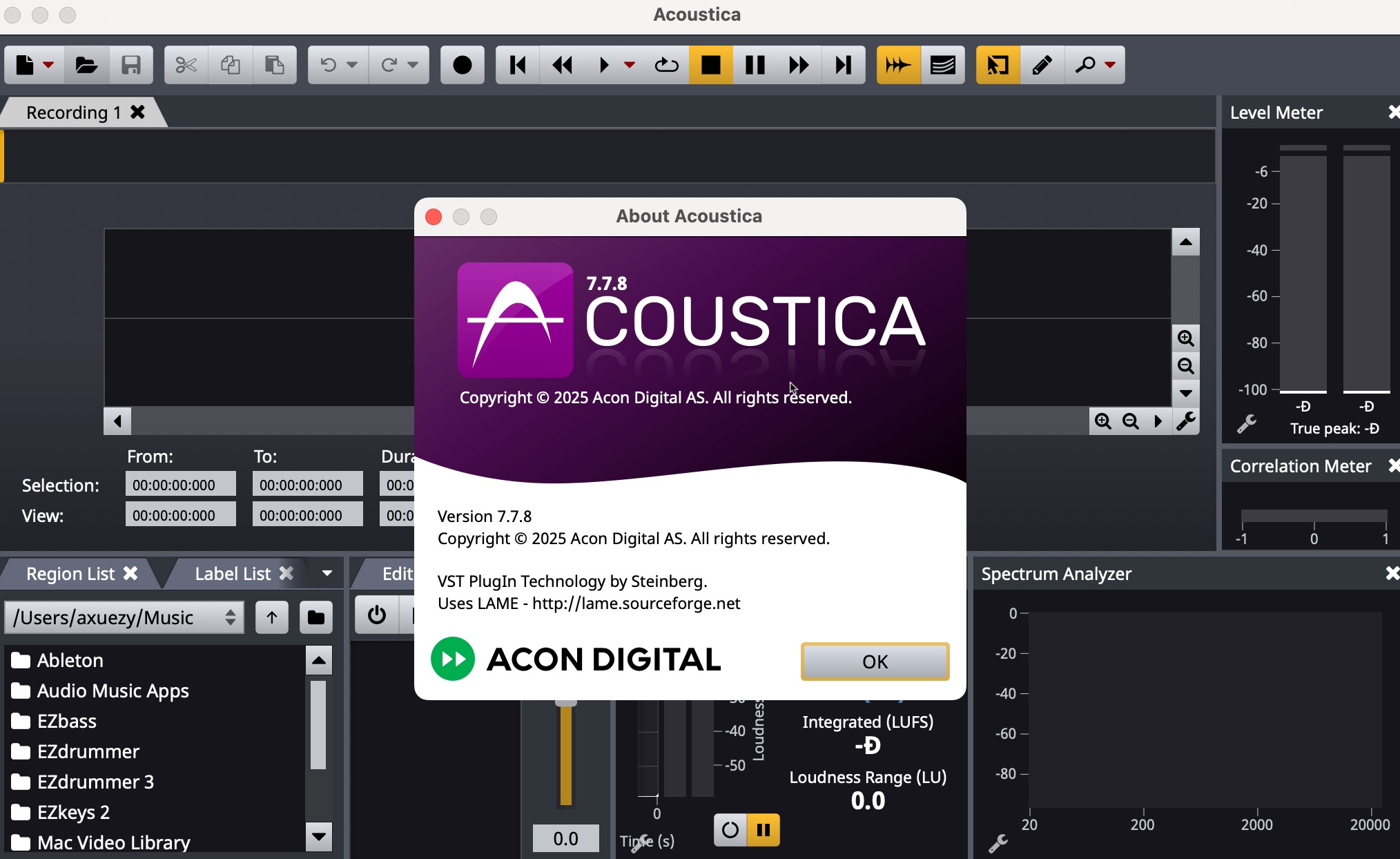Close the Recording 1 tab

(x=138, y=112)
